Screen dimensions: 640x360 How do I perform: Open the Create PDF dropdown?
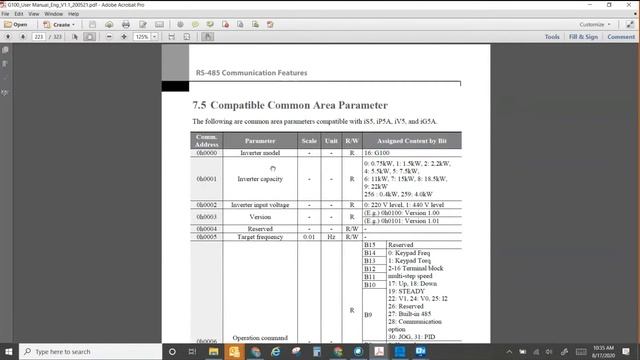59,24
